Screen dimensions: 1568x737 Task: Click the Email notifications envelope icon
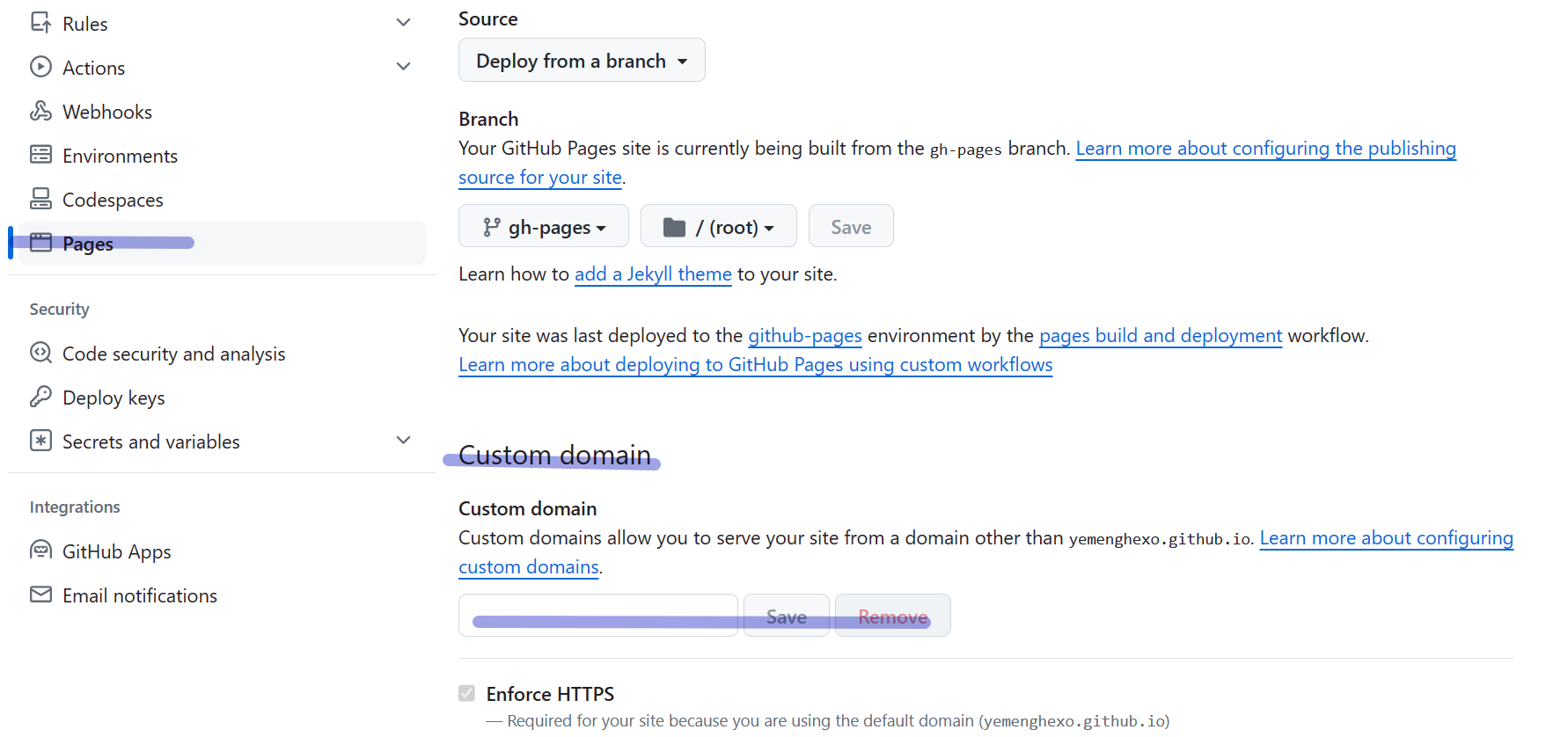point(40,595)
